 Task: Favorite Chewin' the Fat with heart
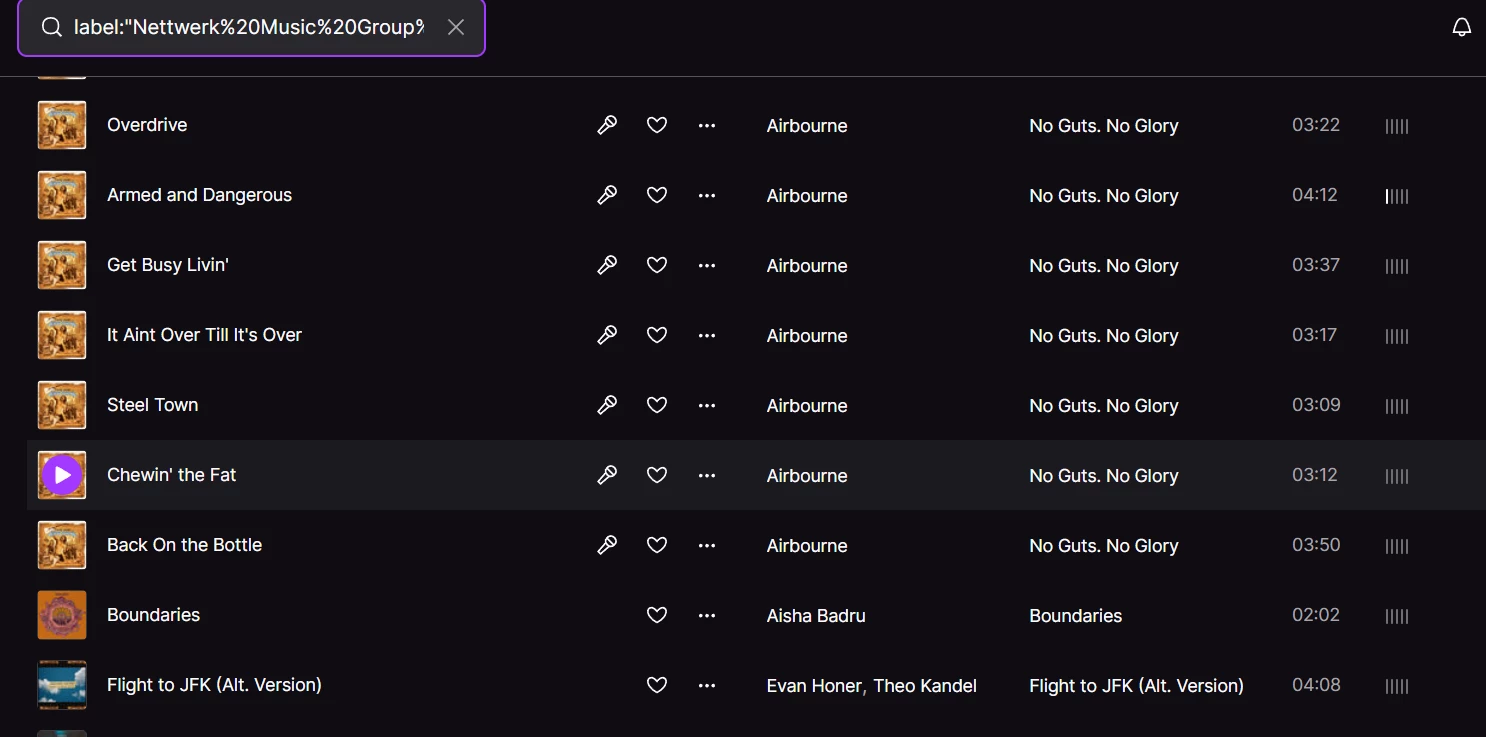657,475
